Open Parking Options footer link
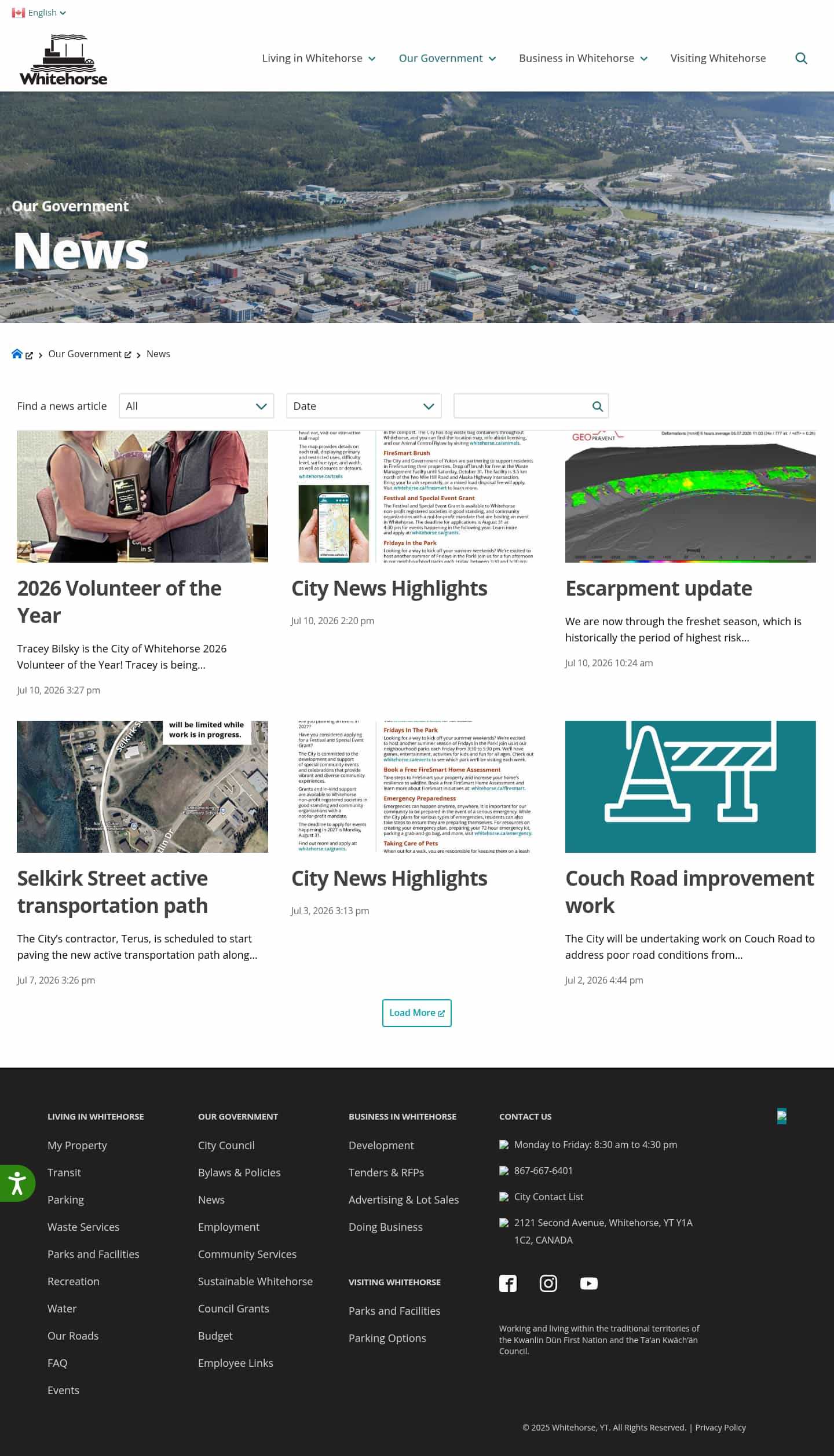The width and height of the screenshot is (834, 1456). click(x=387, y=1338)
